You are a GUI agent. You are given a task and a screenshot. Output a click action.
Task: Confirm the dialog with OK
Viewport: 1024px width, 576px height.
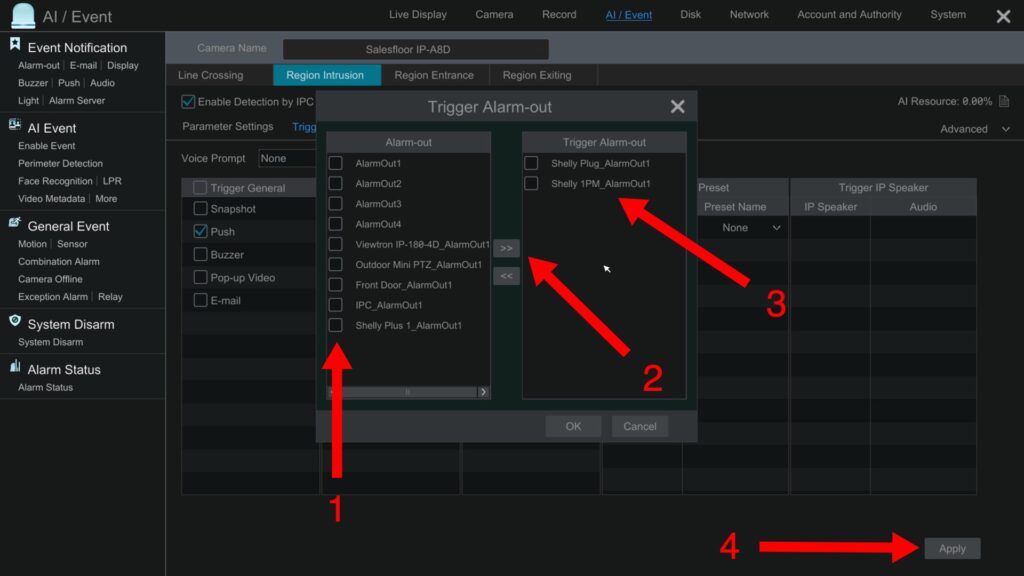(x=573, y=426)
